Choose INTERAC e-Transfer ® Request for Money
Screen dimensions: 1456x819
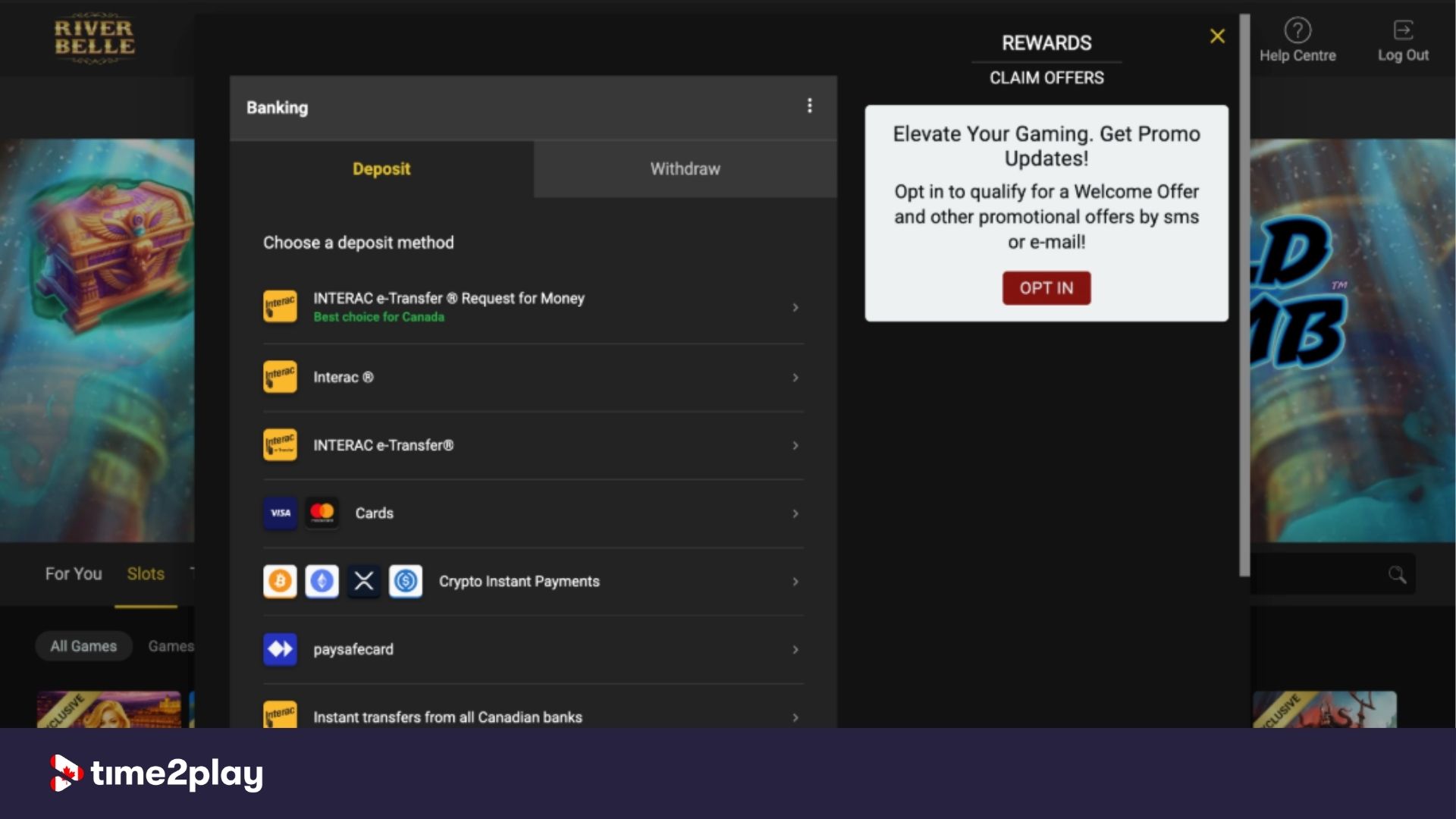tap(449, 298)
